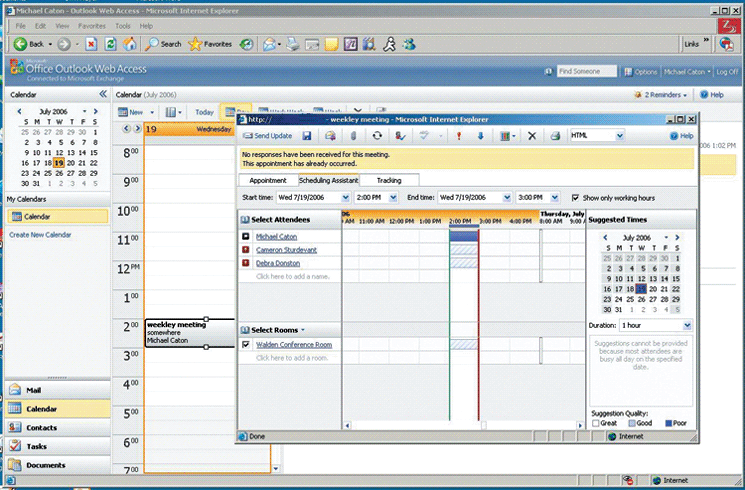Save the meeting with the floppy disk icon
745x490 pixels.
point(307,136)
